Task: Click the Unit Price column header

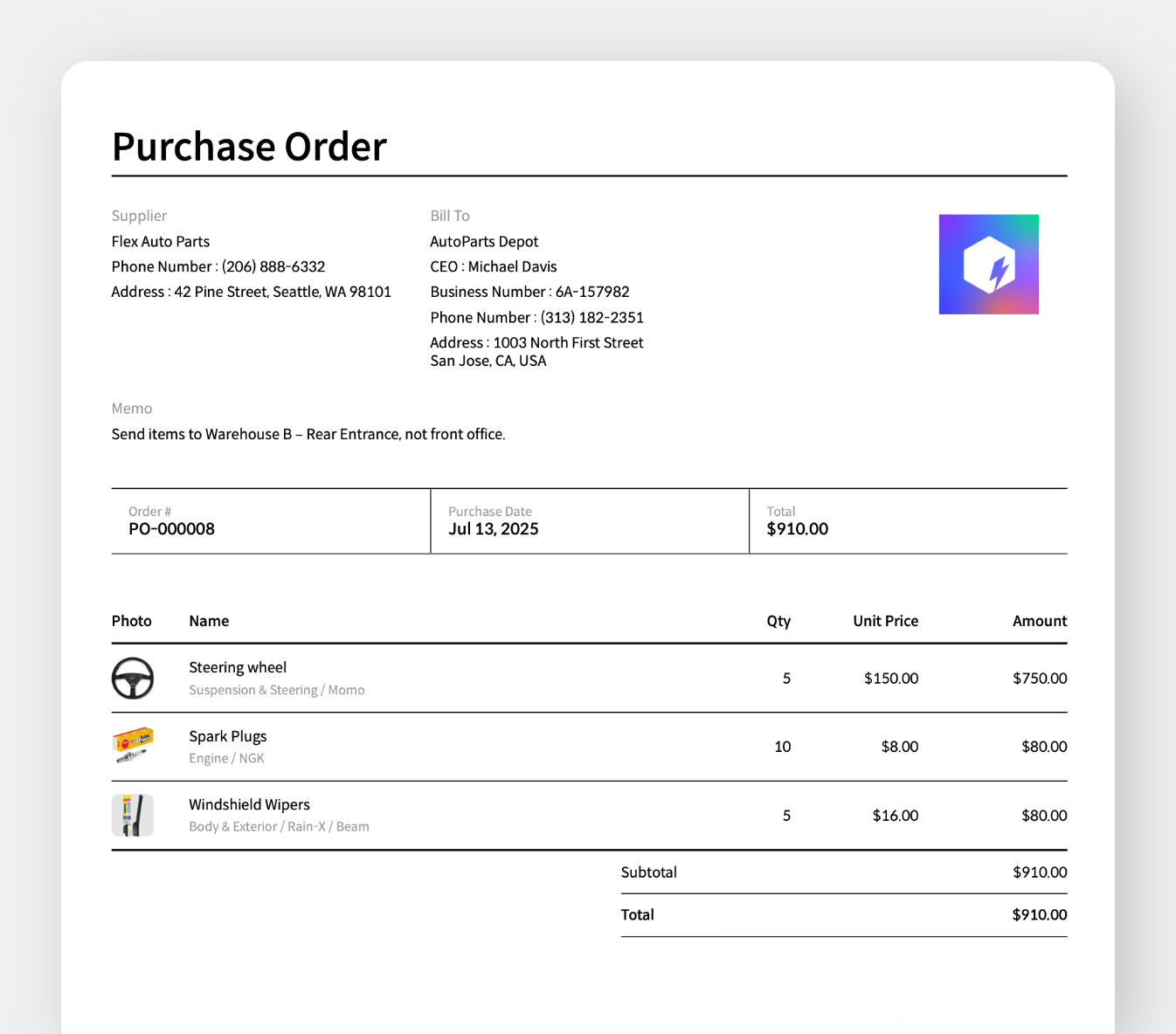Action: point(885,620)
